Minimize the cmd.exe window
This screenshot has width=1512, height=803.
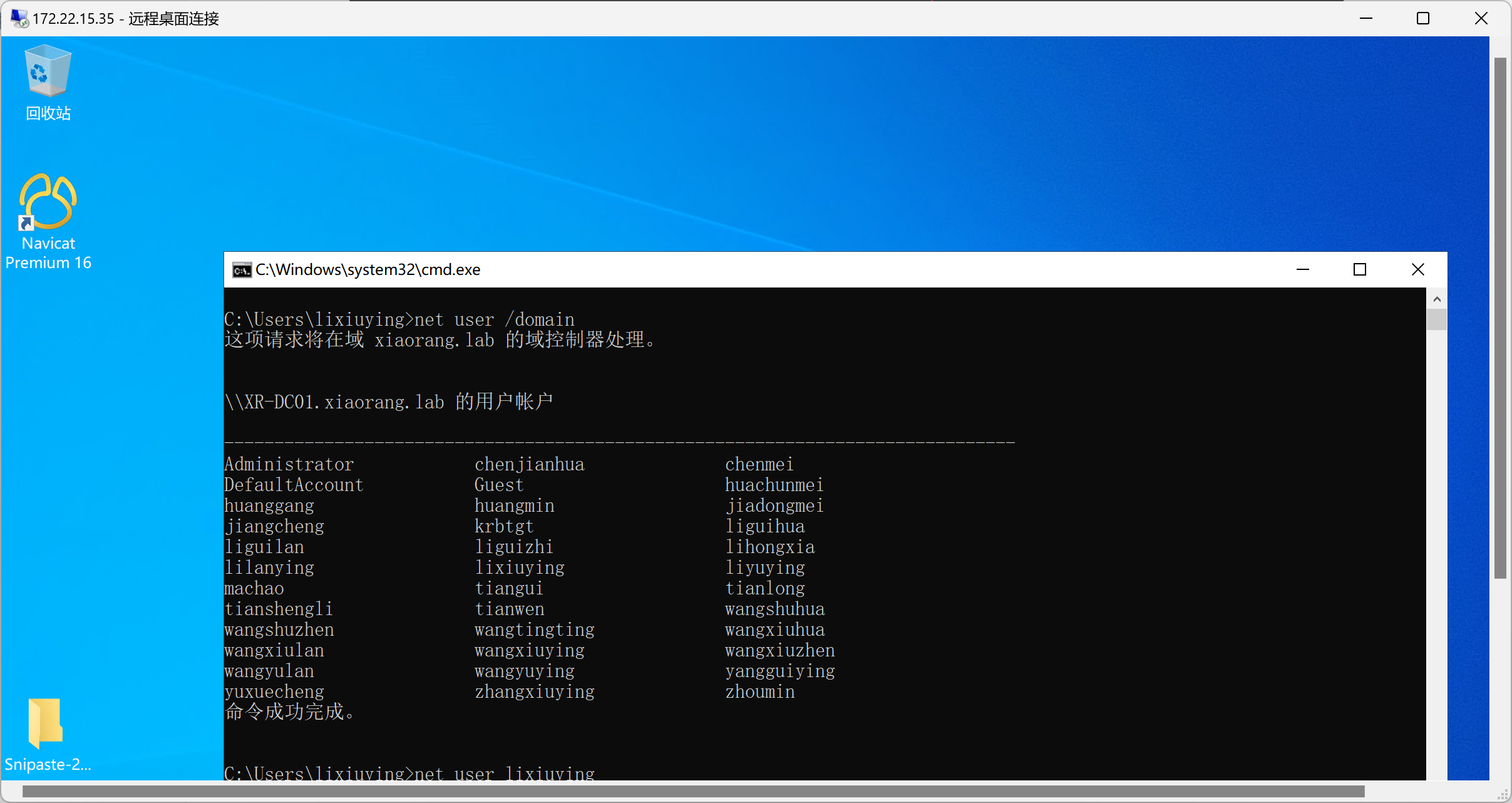1302,270
